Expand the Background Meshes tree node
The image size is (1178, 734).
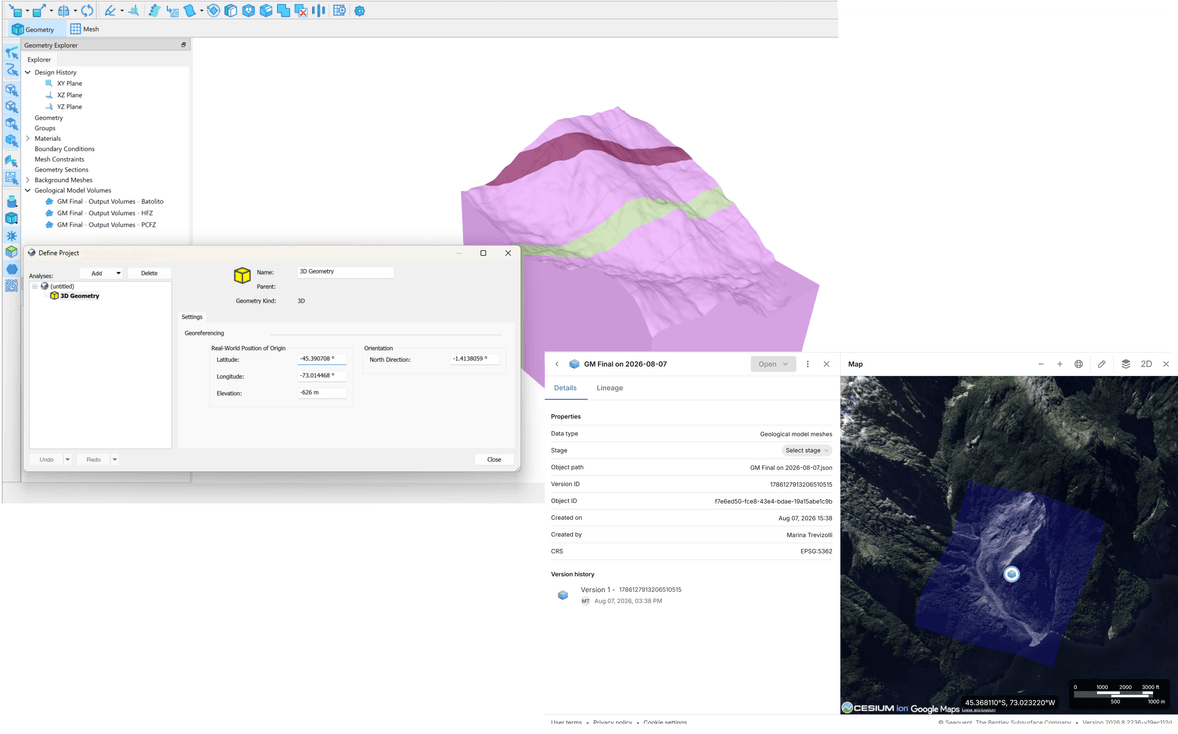tap(28, 180)
